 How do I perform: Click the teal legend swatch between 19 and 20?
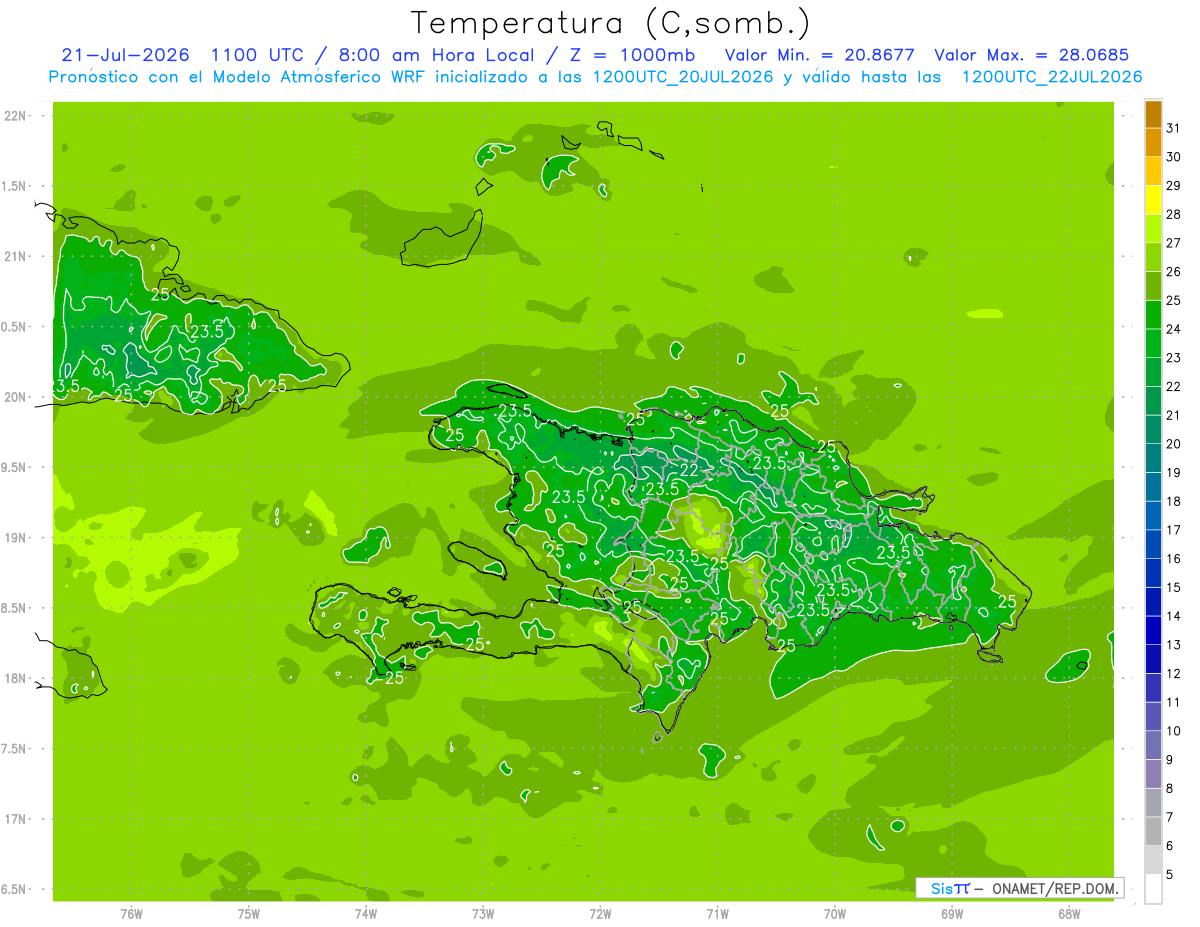(1153, 457)
